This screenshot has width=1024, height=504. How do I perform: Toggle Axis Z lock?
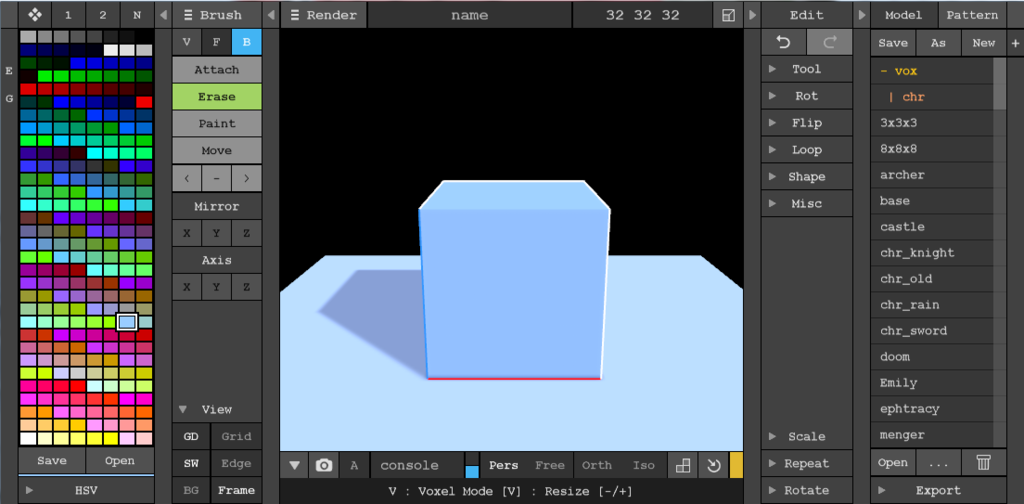(246, 287)
